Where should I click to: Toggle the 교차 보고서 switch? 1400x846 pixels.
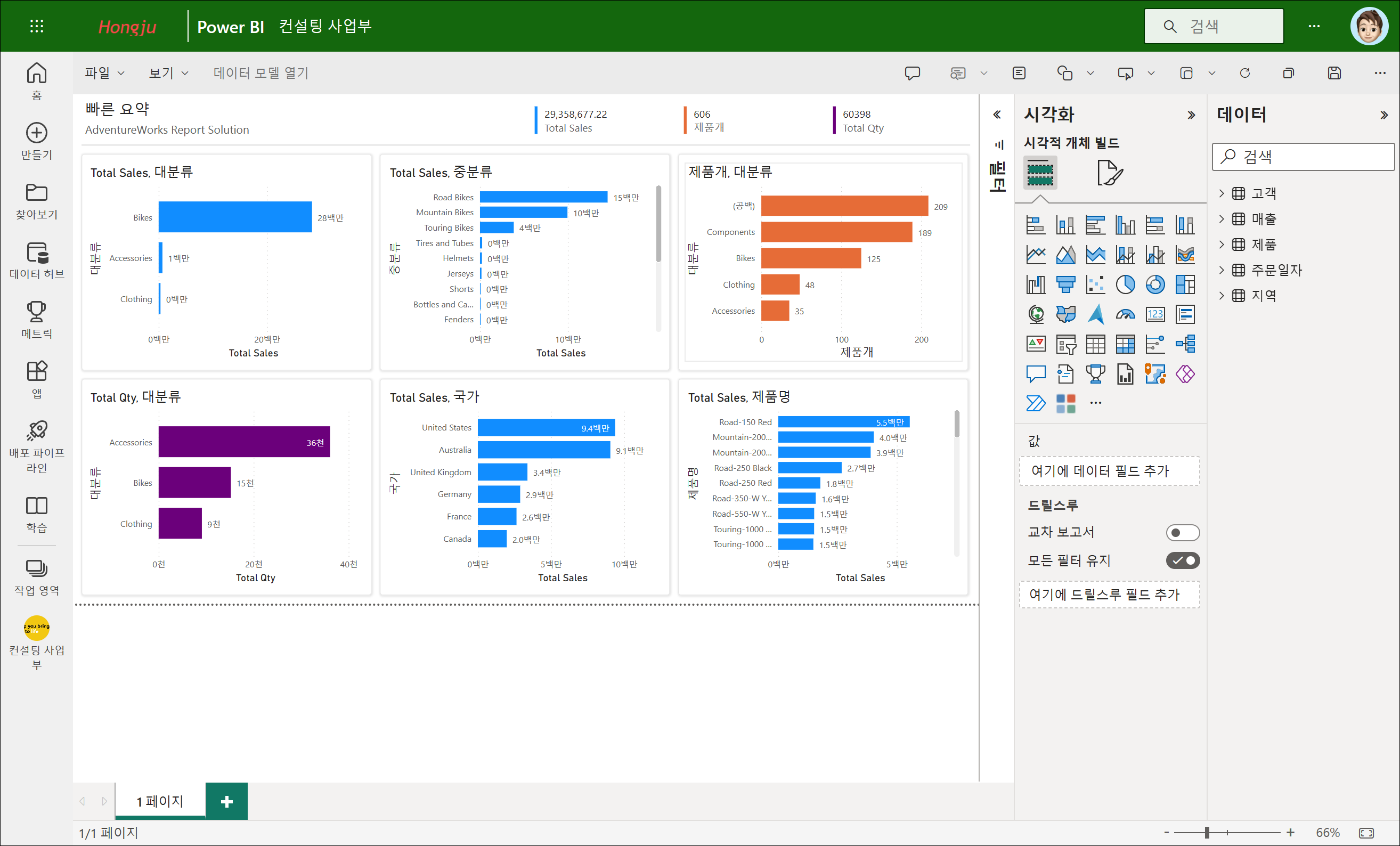(x=1183, y=532)
